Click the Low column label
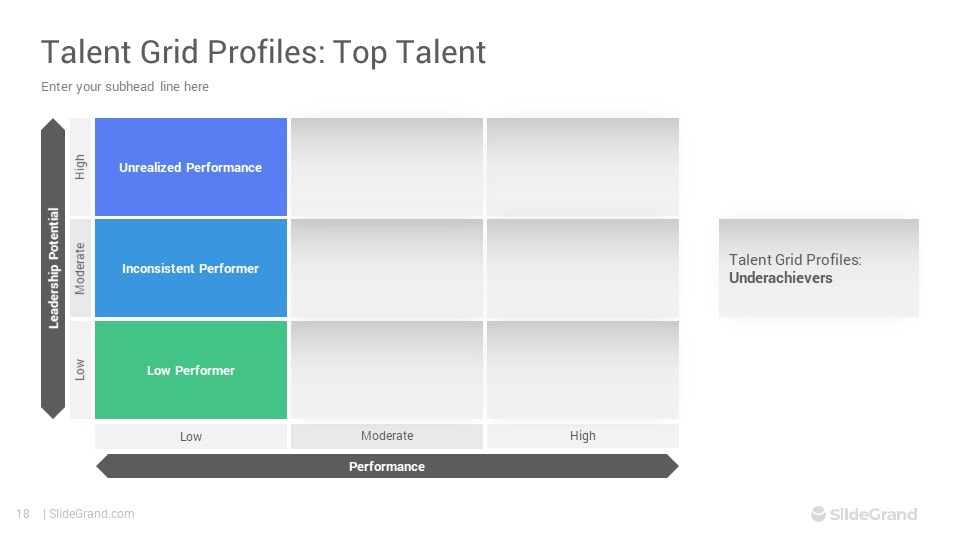Viewport: 960px width, 540px height. pyautogui.click(x=190, y=437)
